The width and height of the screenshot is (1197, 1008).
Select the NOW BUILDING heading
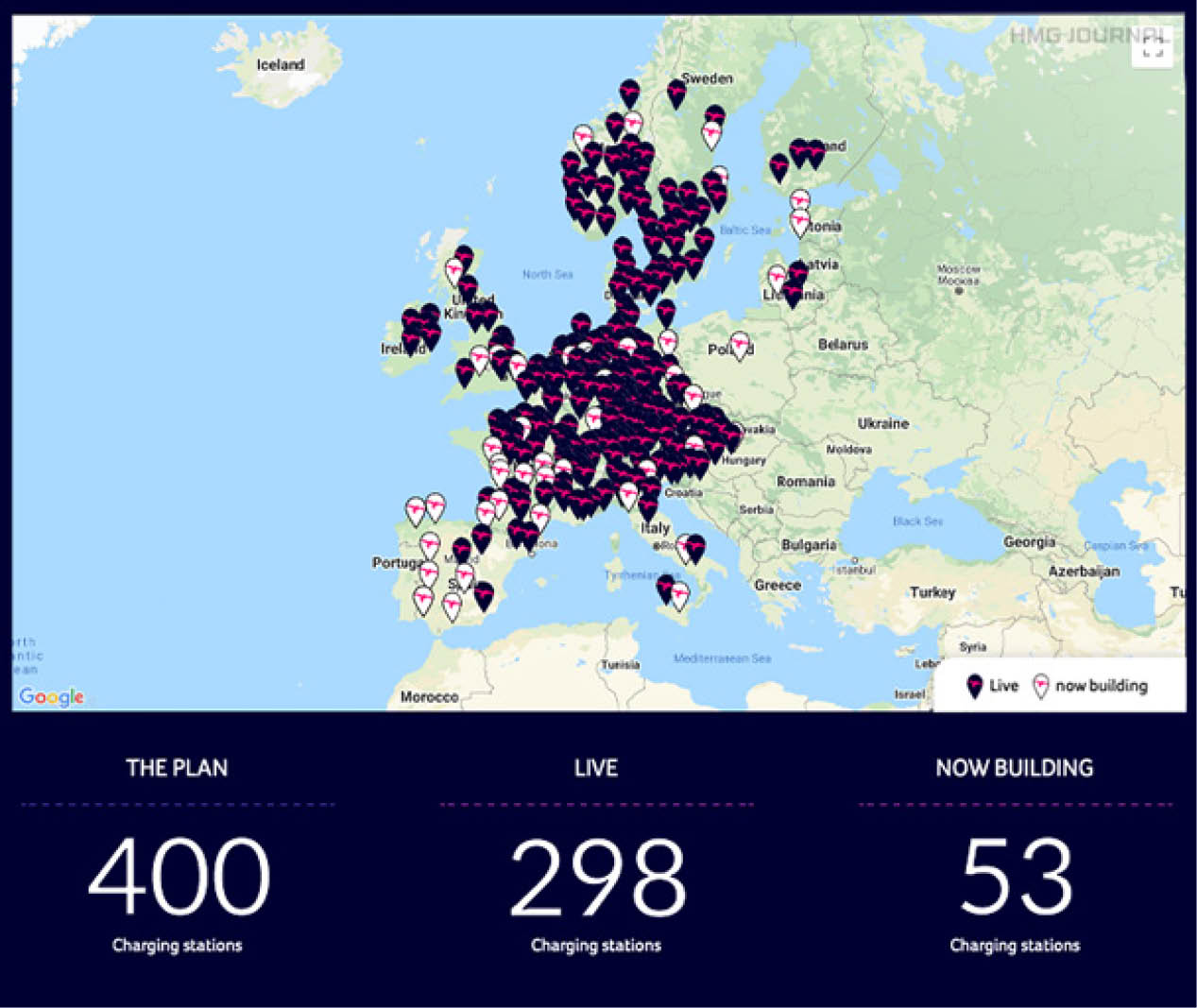[x=1014, y=768]
